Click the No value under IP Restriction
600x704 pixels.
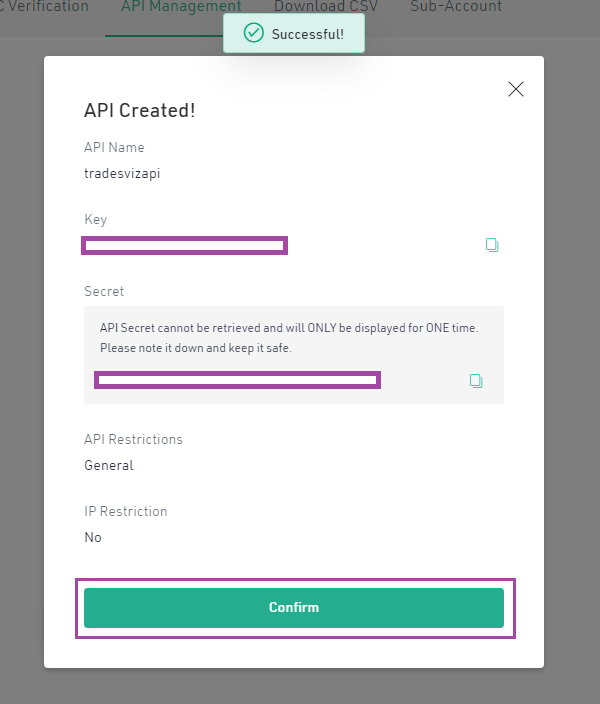coord(93,537)
